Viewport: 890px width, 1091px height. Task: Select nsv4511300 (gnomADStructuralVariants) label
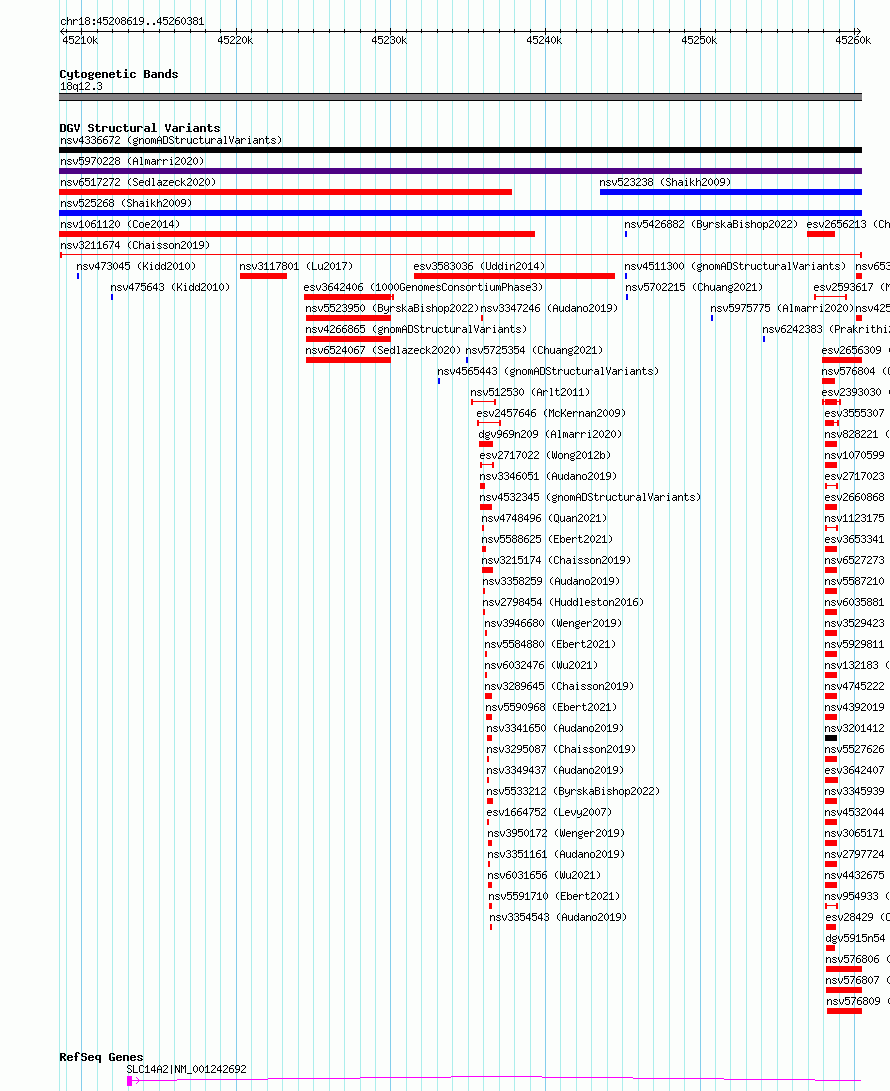point(736,266)
